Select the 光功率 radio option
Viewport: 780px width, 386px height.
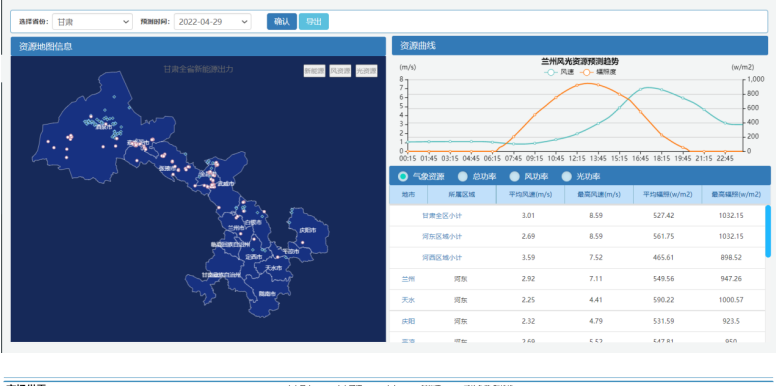pyautogui.click(x=567, y=176)
